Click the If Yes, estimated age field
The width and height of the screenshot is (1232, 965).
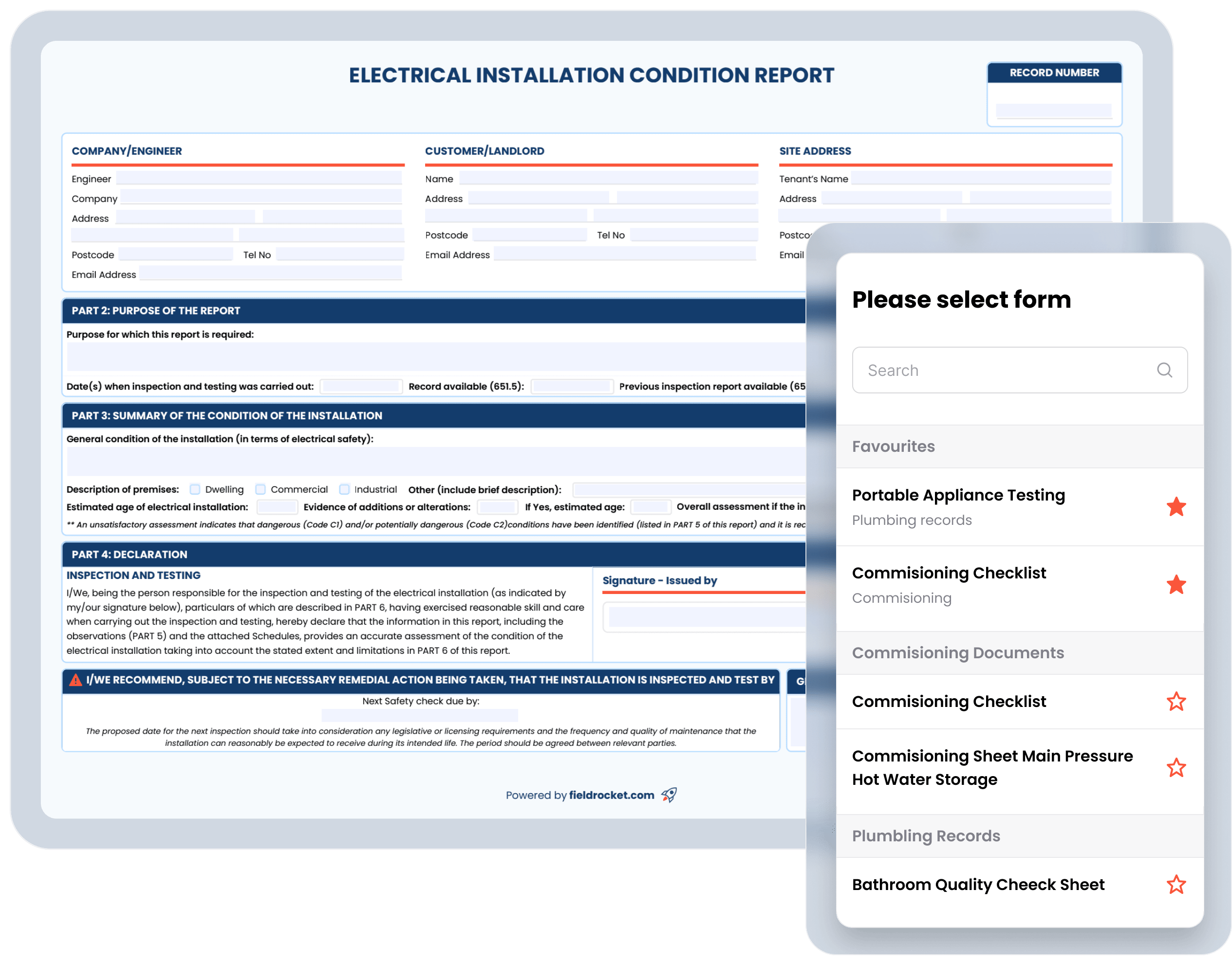tap(651, 507)
